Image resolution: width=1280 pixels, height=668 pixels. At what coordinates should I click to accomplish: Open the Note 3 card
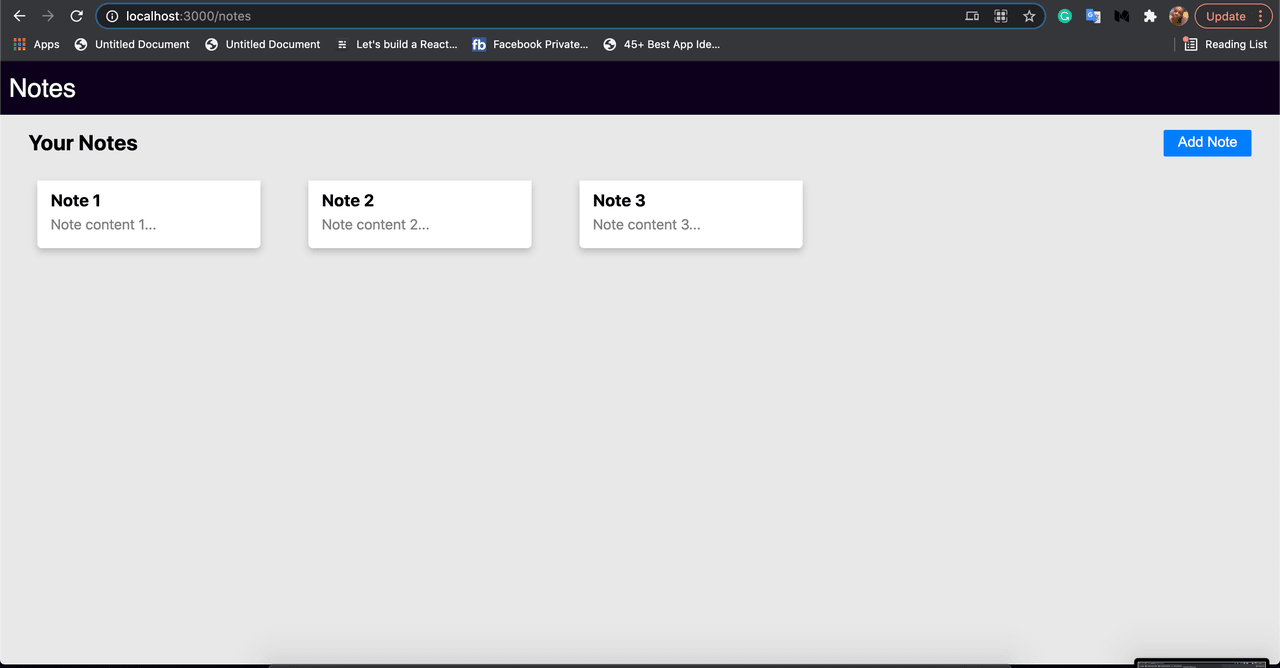691,214
